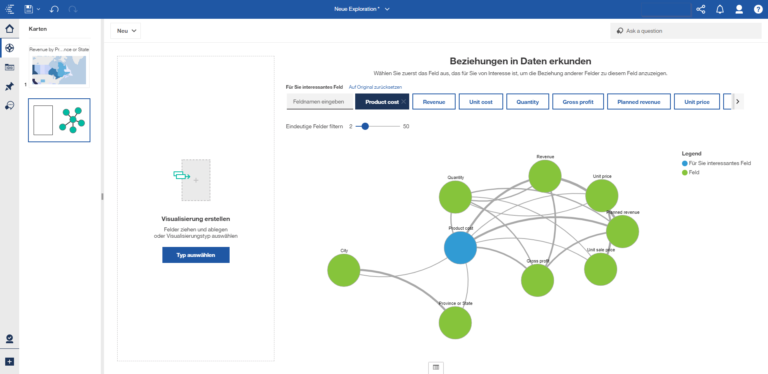The width and height of the screenshot is (768, 374).
Task: Click the badge icon near sidebar bottom
Action: point(9,339)
